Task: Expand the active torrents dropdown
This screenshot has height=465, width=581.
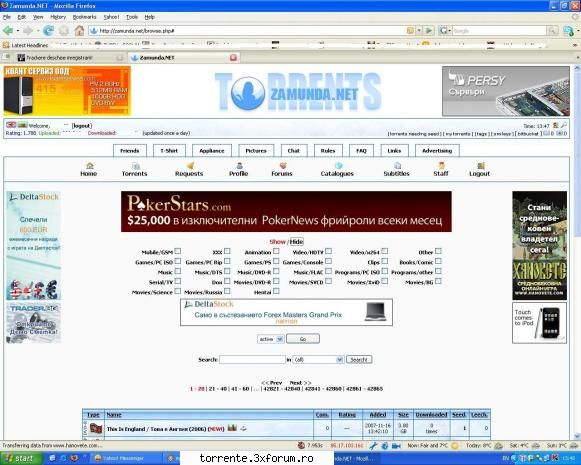Action: click(270, 339)
